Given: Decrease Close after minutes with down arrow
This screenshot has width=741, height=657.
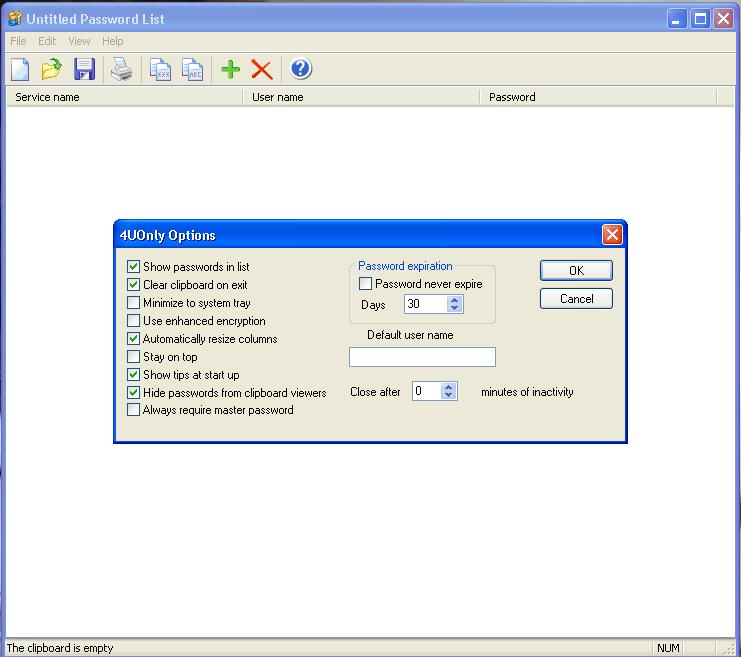Looking at the screenshot, I should click(x=448, y=395).
